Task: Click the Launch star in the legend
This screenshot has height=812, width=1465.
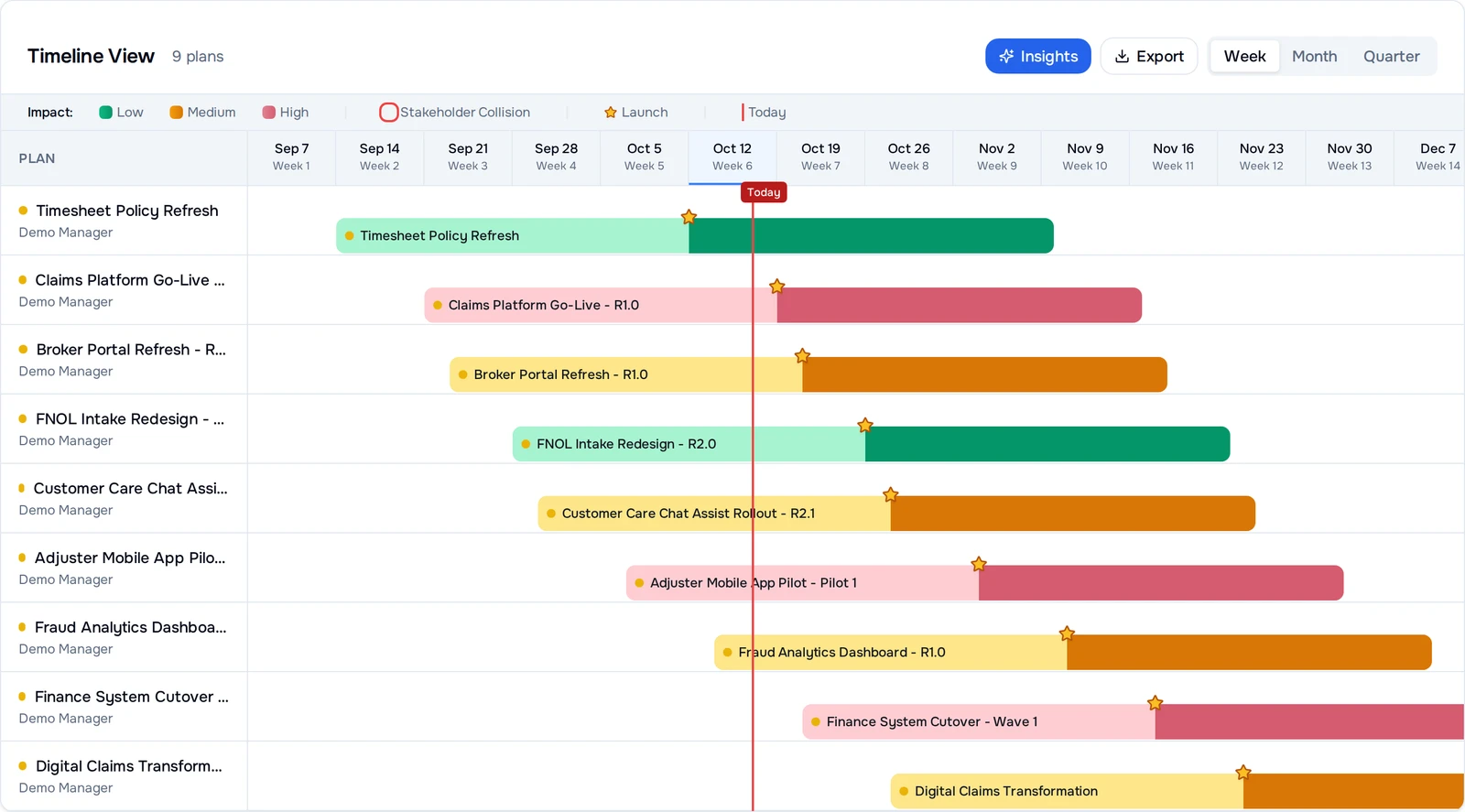Action: click(610, 113)
